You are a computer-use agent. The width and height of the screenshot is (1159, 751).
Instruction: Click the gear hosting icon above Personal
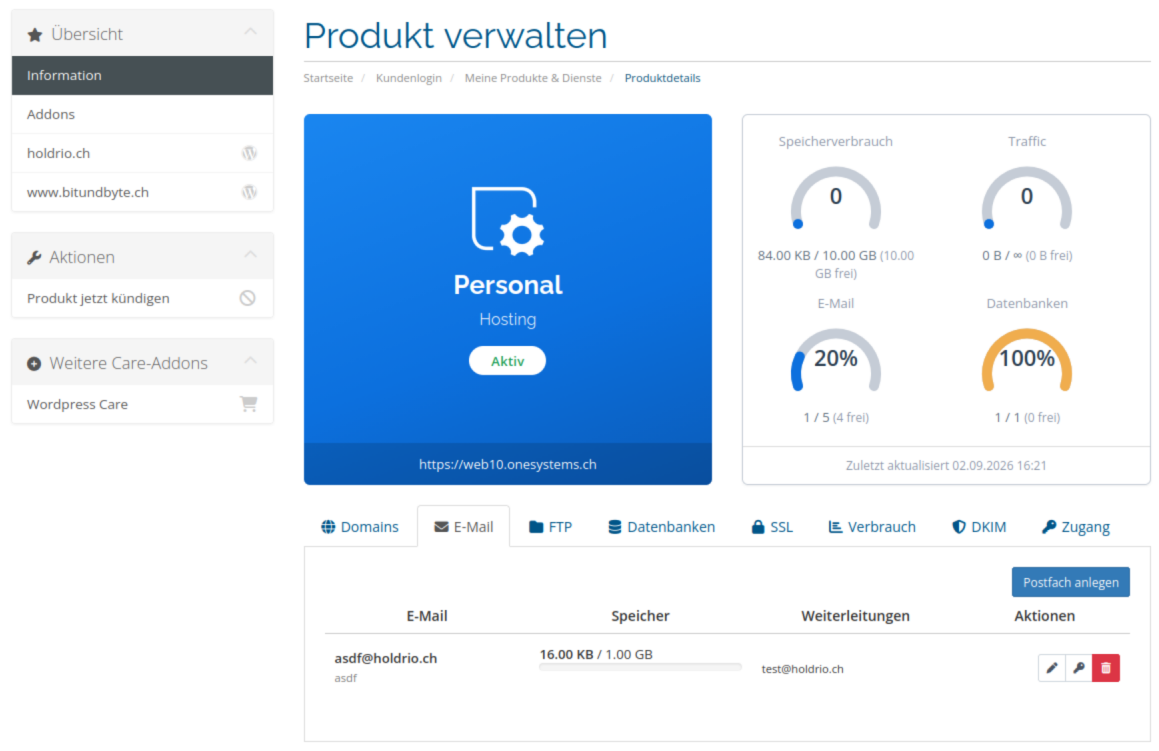pos(508,222)
